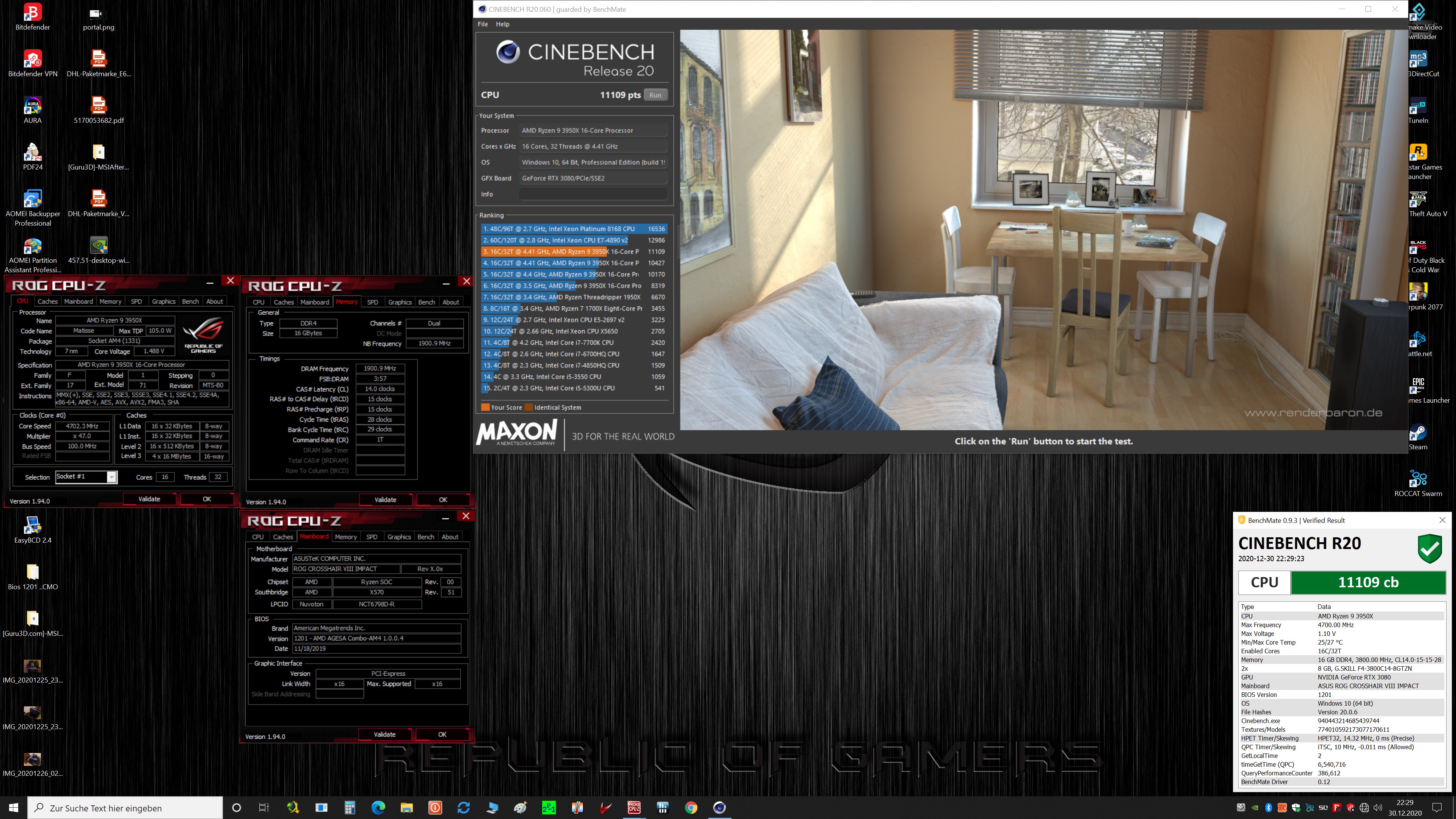Open the notification center icon
Image resolution: width=1456 pixels, height=819 pixels.
(1436, 807)
